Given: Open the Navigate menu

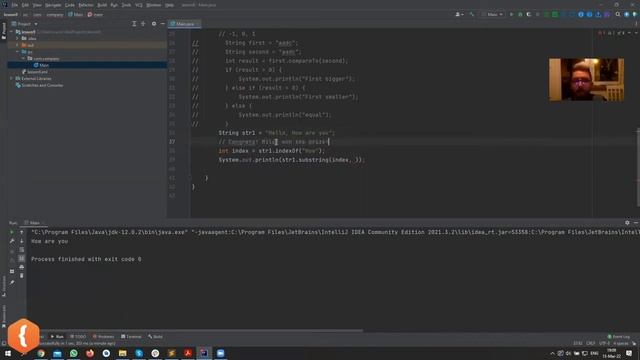Looking at the screenshot, I should [53, 5].
